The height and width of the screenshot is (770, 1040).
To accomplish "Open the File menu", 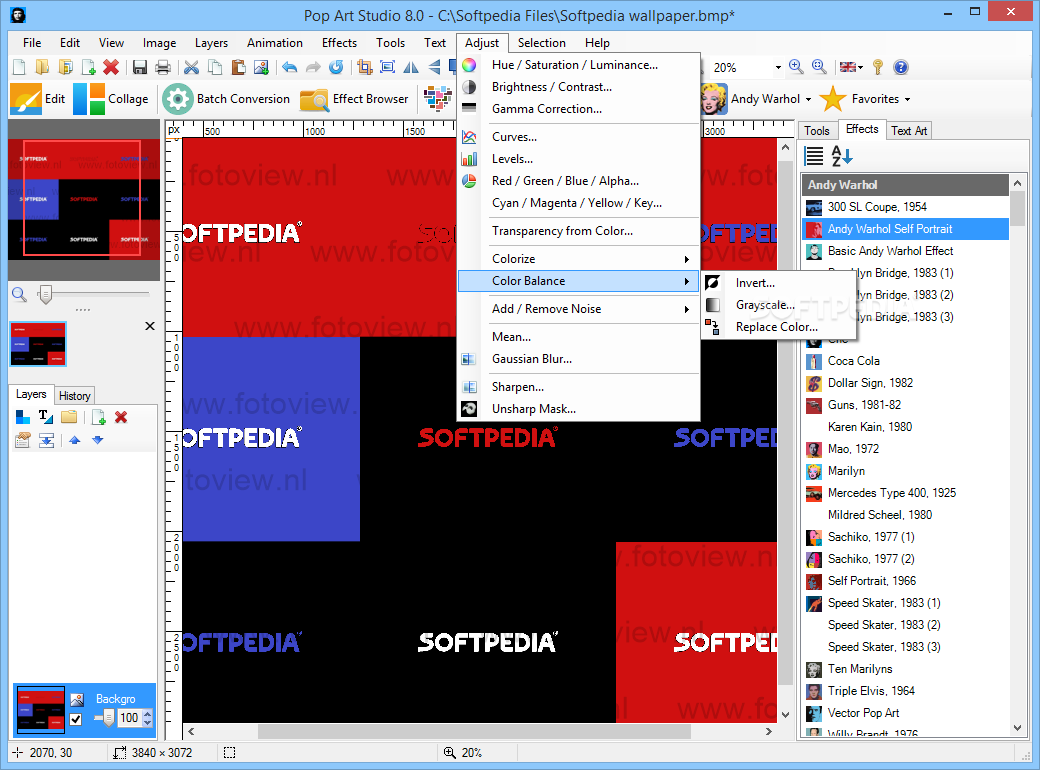I will pos(32,42).
